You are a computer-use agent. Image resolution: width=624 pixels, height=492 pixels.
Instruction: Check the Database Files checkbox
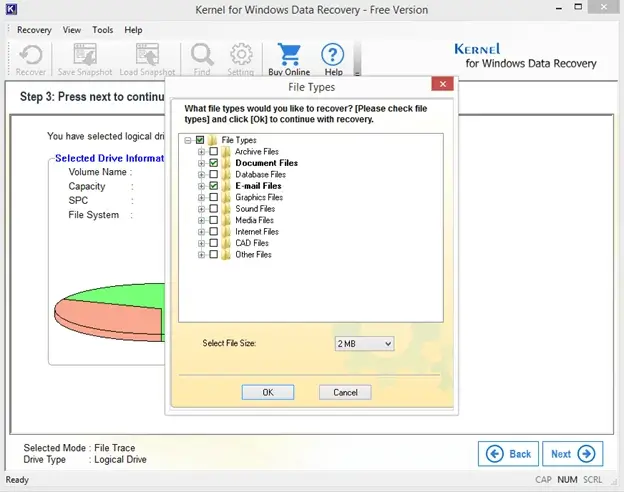tap(214, 174)
